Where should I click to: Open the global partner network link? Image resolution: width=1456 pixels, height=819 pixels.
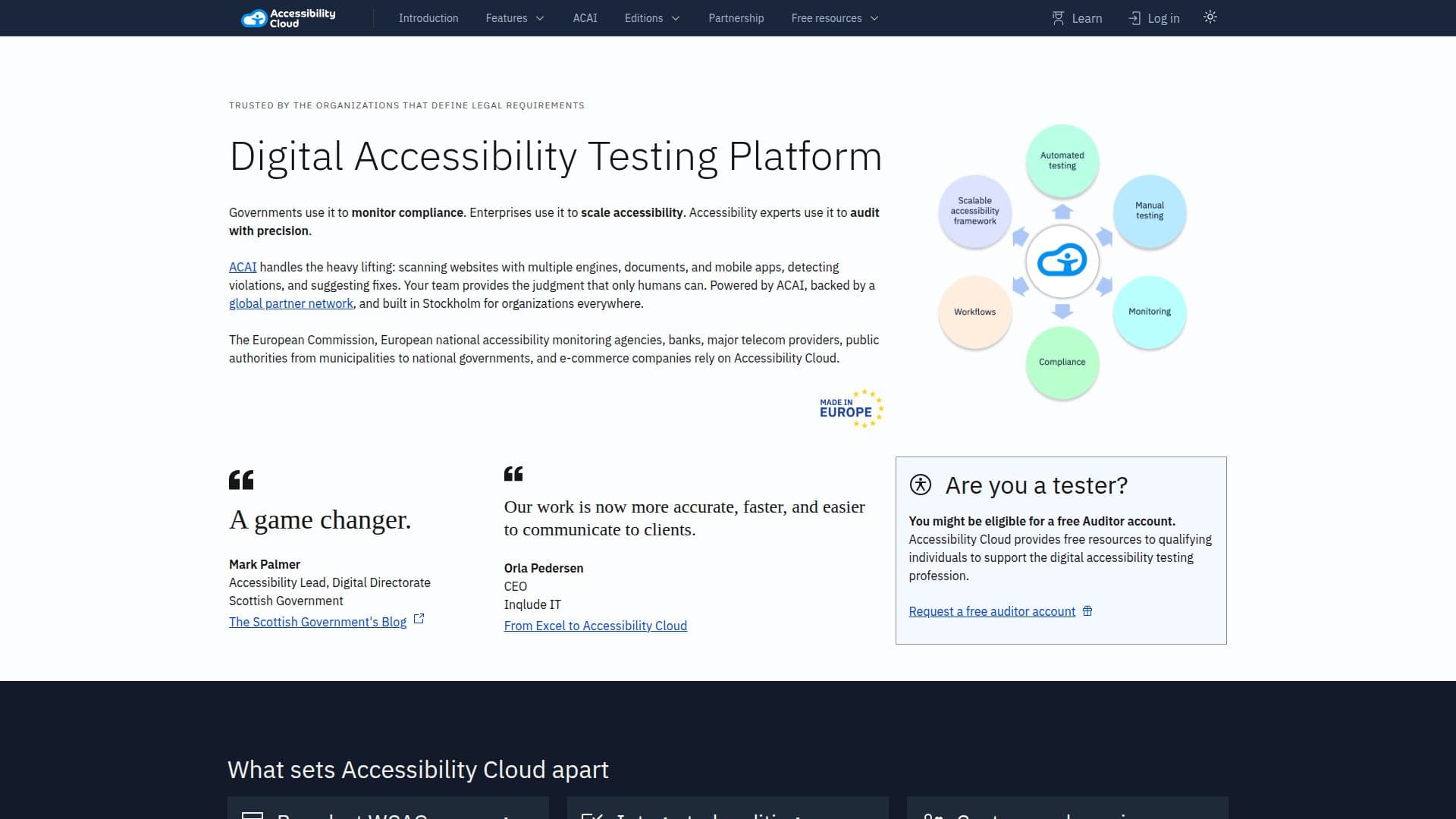pos(291,303)
